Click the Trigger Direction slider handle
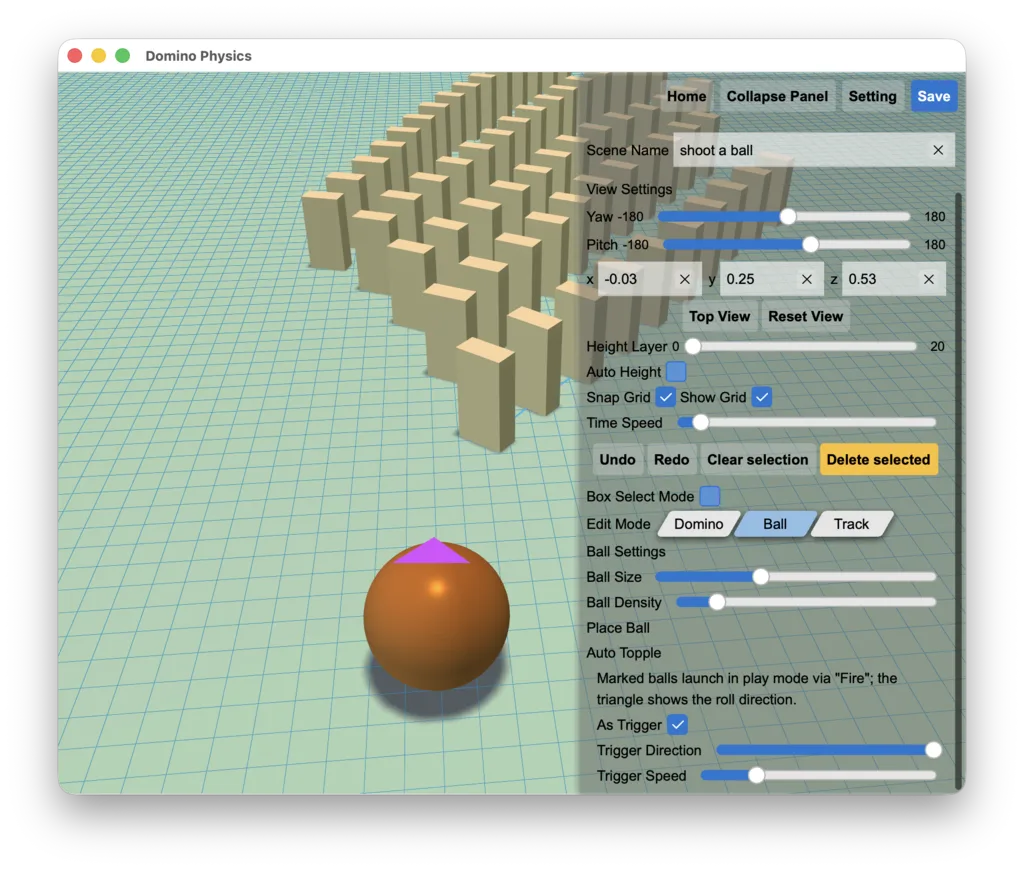The image size is (1024, 871). 933,750
